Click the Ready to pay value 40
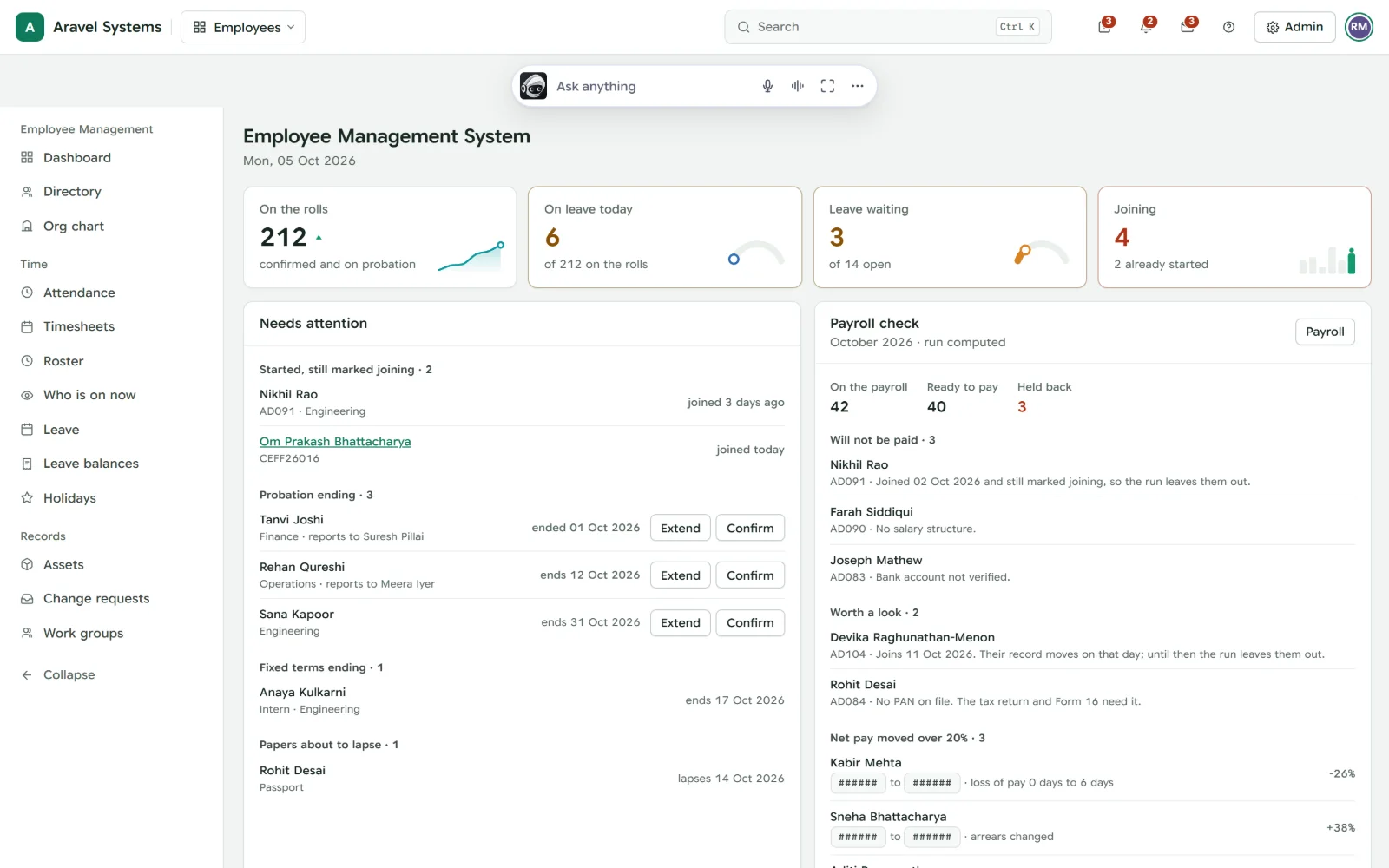 coord(937,407)
